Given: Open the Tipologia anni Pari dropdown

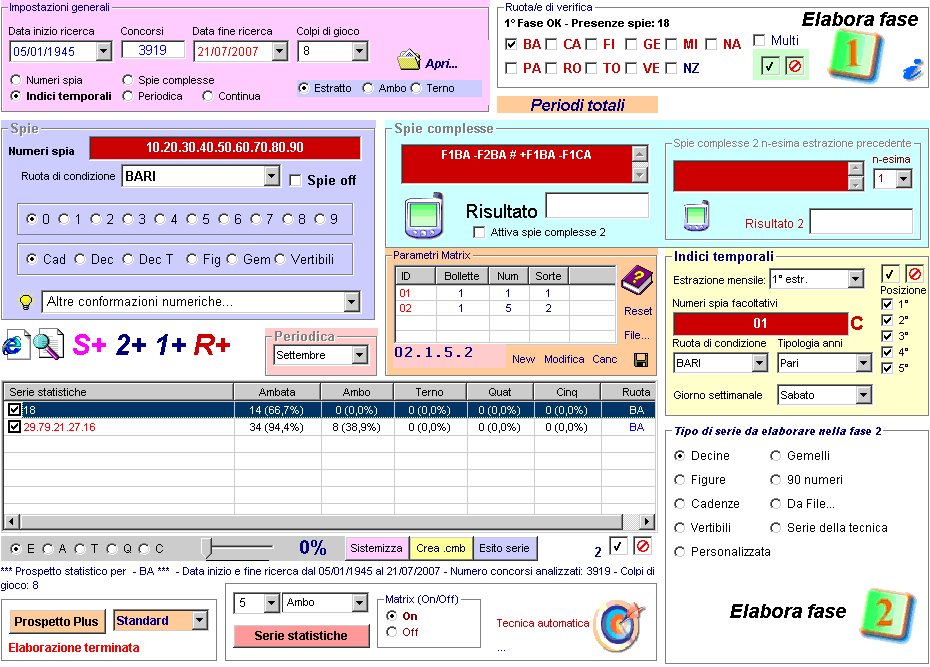Looking at the screenshot, I should (864, 363).
